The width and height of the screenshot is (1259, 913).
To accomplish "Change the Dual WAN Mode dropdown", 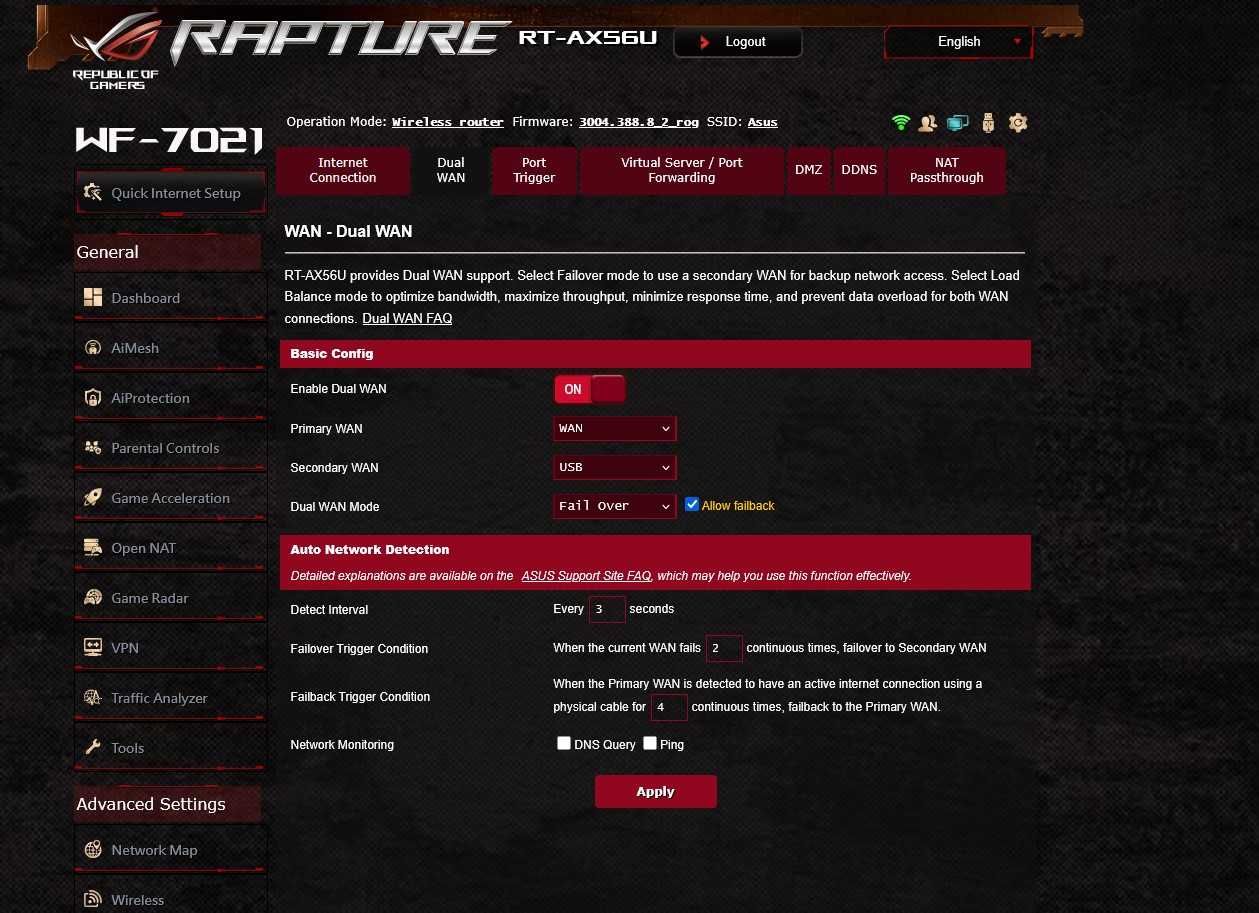I will pos(615,506).
